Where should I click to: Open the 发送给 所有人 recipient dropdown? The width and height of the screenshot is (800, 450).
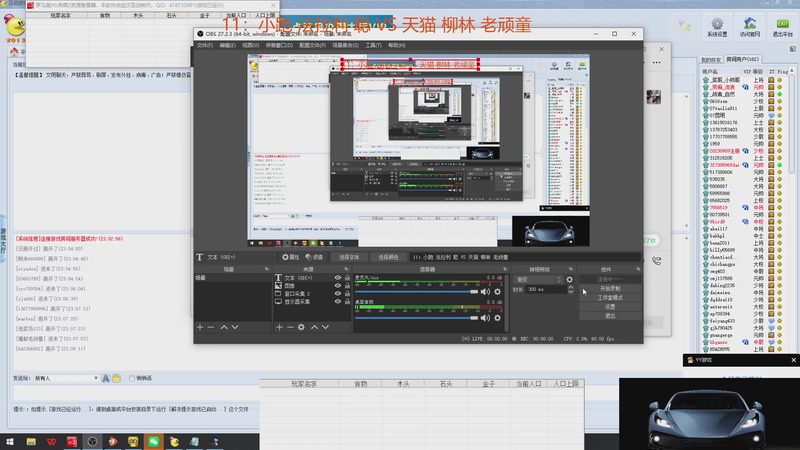[66, 378]
